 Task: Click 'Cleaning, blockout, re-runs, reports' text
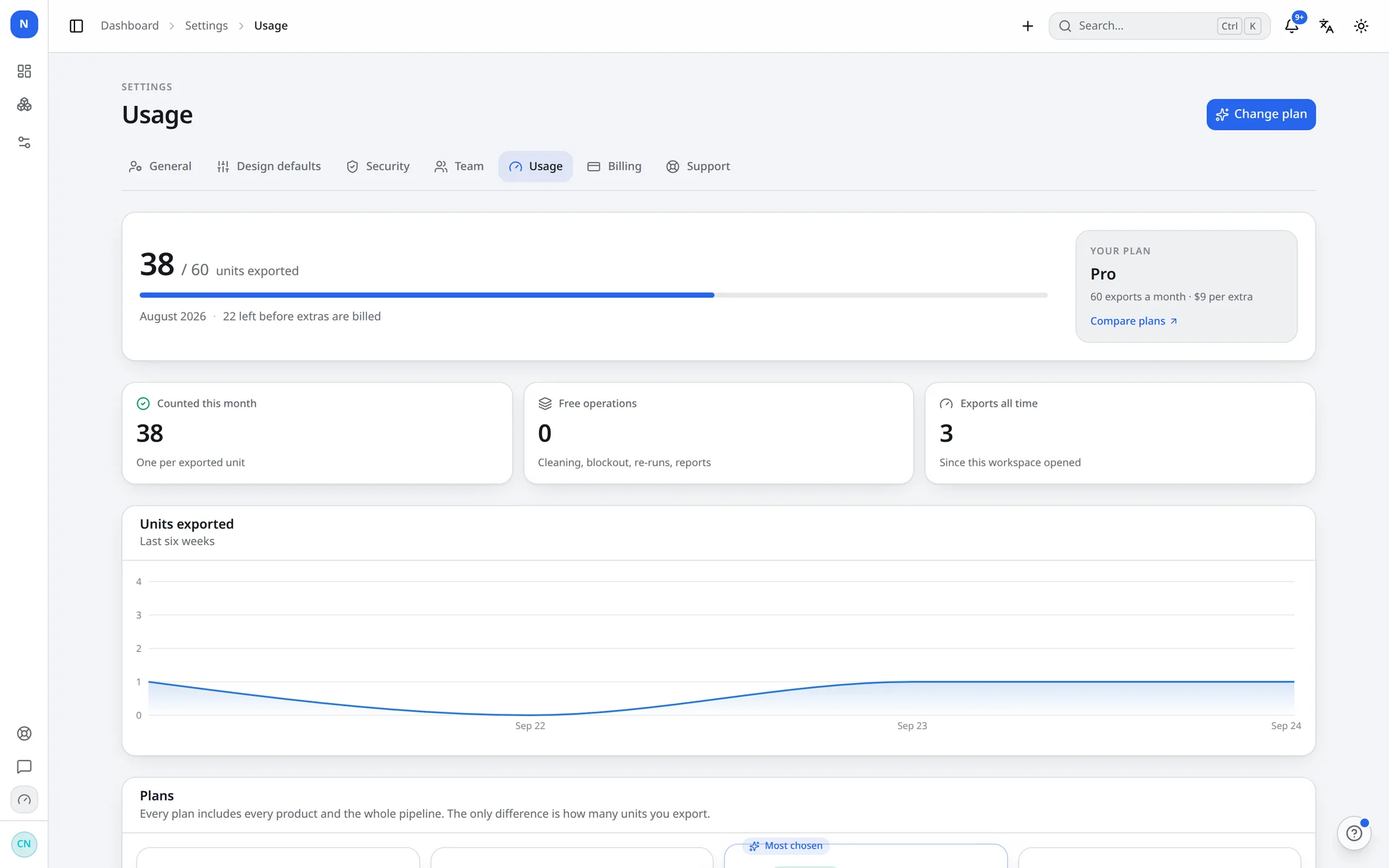(x=624, y=463)
